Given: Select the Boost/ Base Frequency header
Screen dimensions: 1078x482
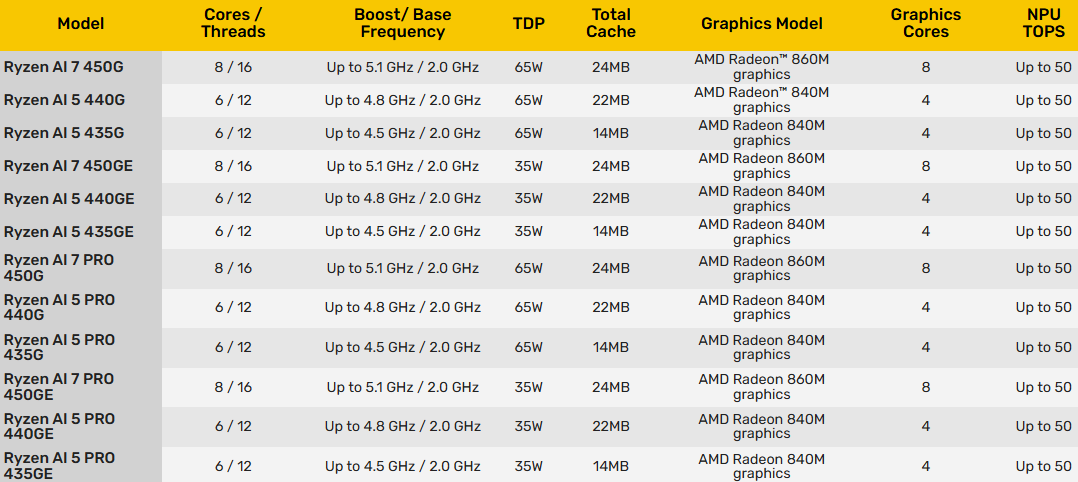Looking at the screenshot, I should tap(402, 23).
